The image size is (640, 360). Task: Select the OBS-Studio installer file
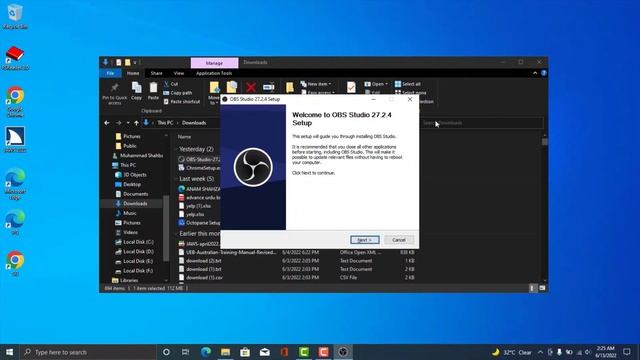(200, 160)
